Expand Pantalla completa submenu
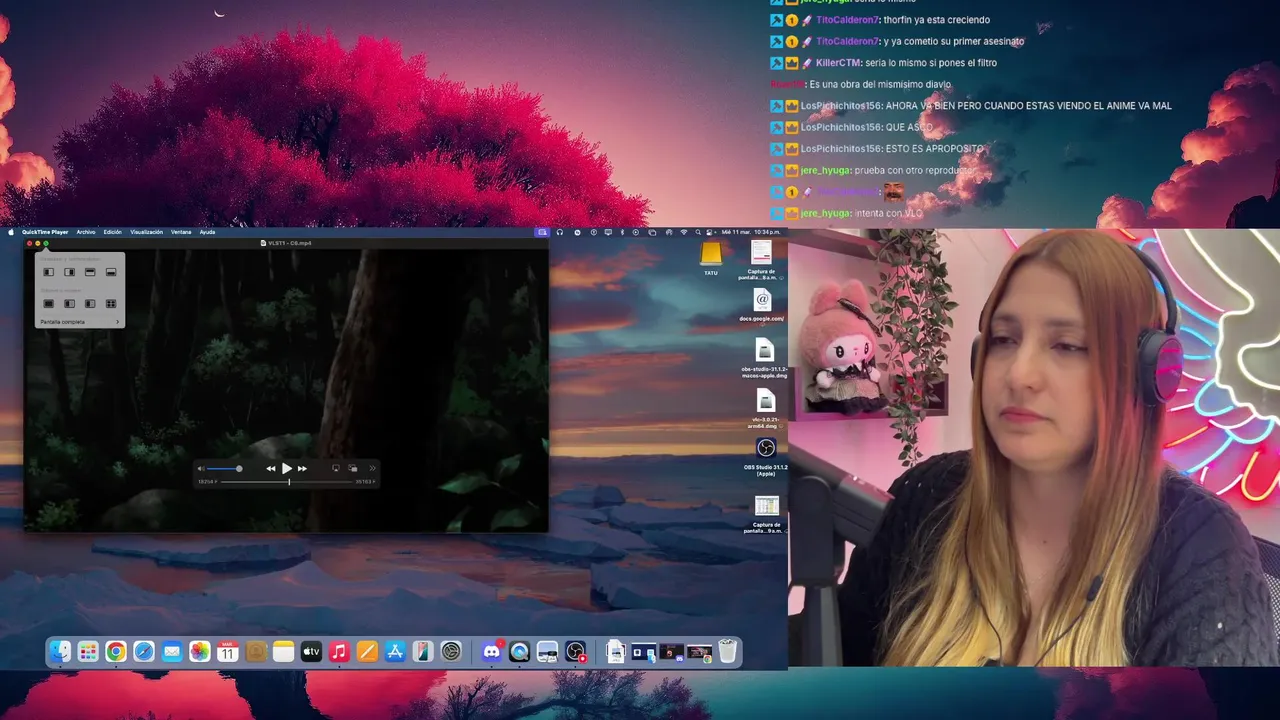Image resolution: width=1280 pixels, height=720 pixels. pyautogui.click(x=79, y=322)
